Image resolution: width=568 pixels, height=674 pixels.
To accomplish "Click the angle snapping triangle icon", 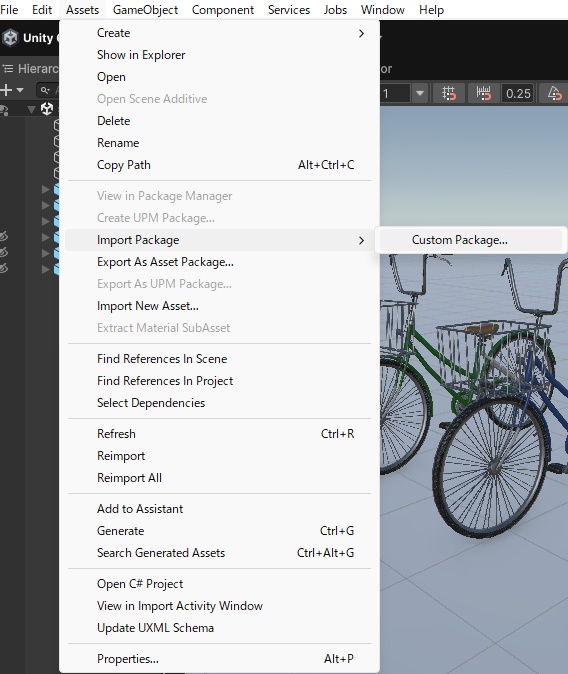I will pyautogui.click(x=554, y=93).
